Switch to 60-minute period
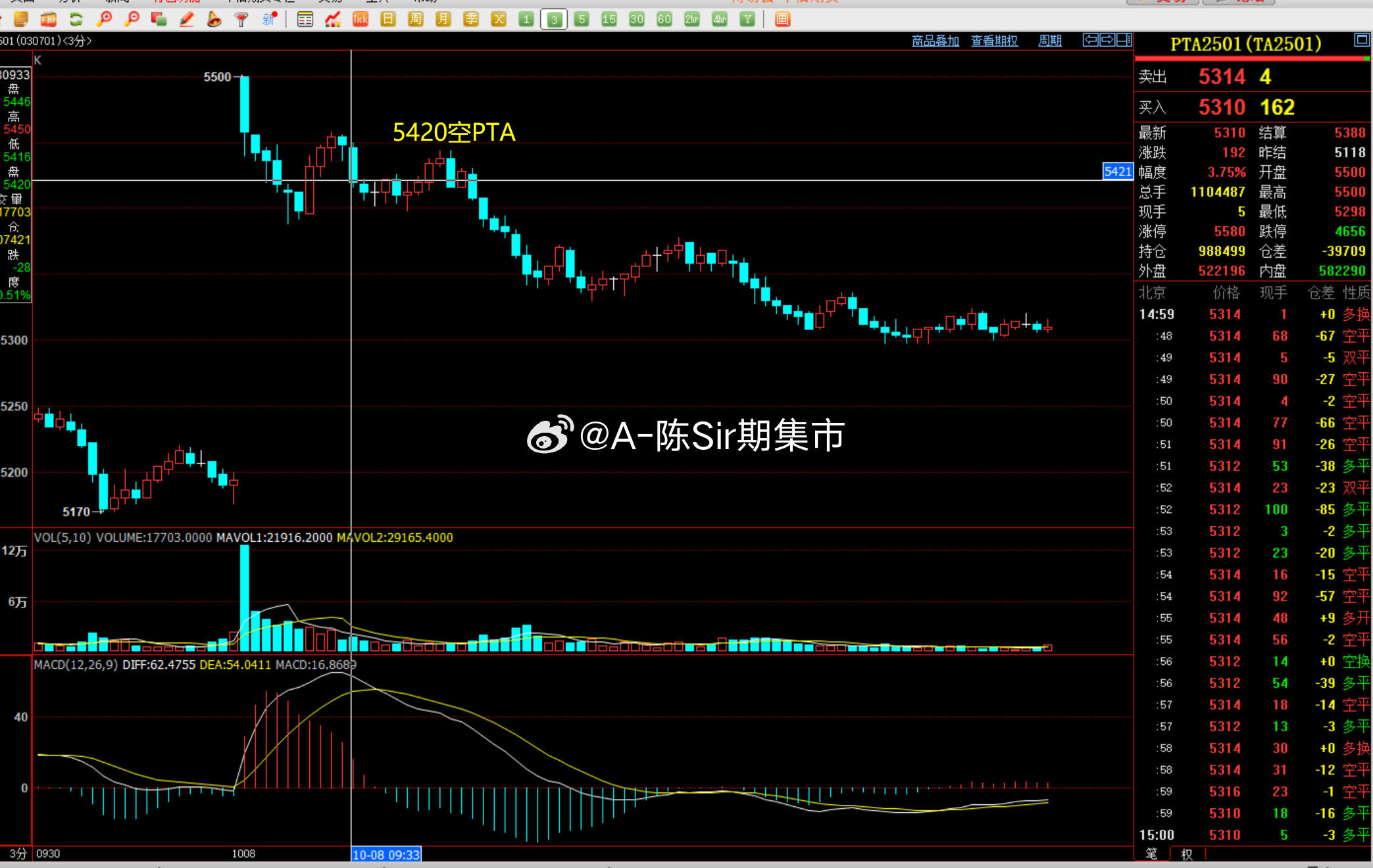 coord(664,20)
